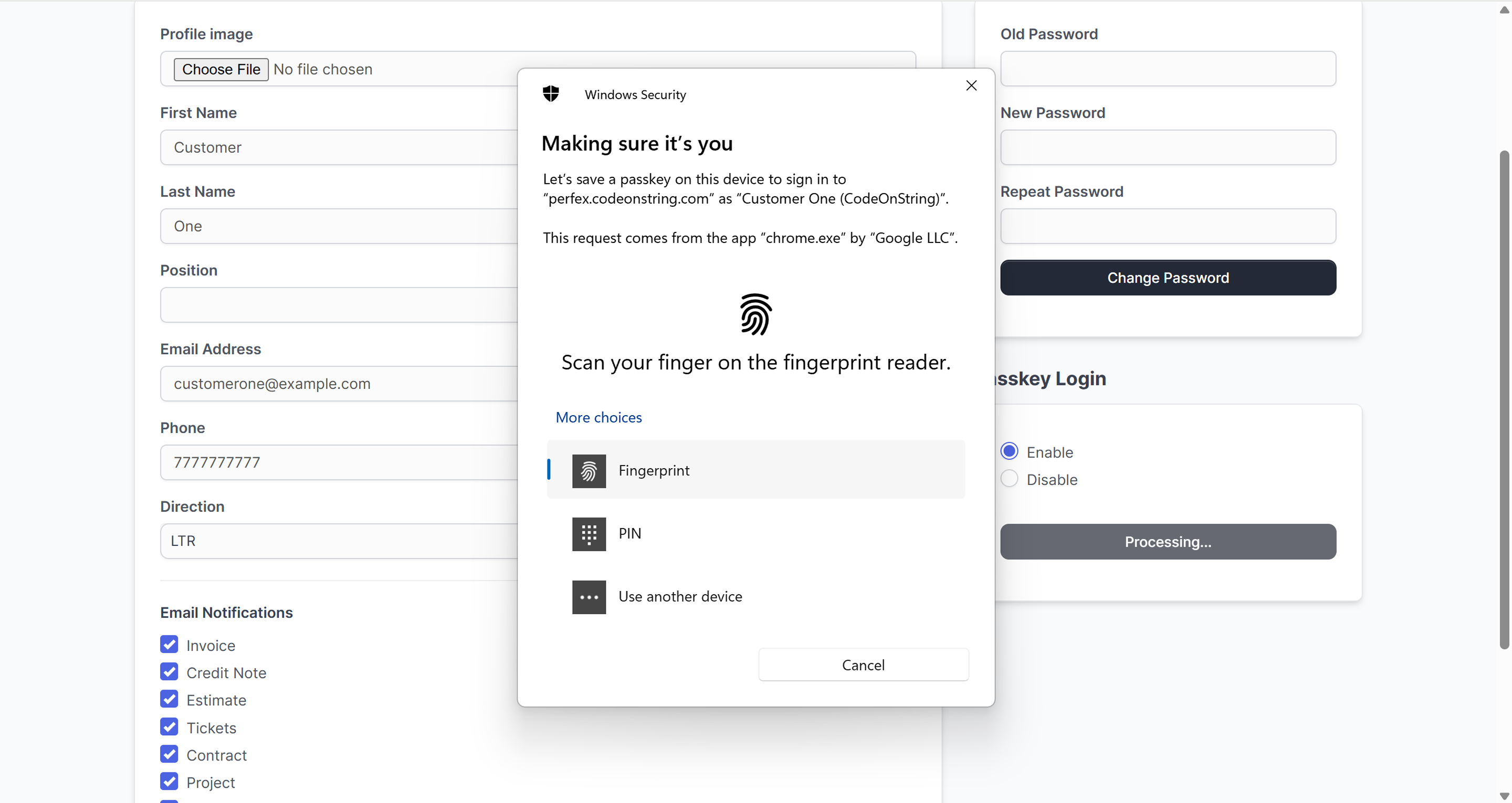Click the large fingerprint scan graphic
The height and width of the screenshot is (803, 1512).
pyautogui.click(x=755, y=314)
